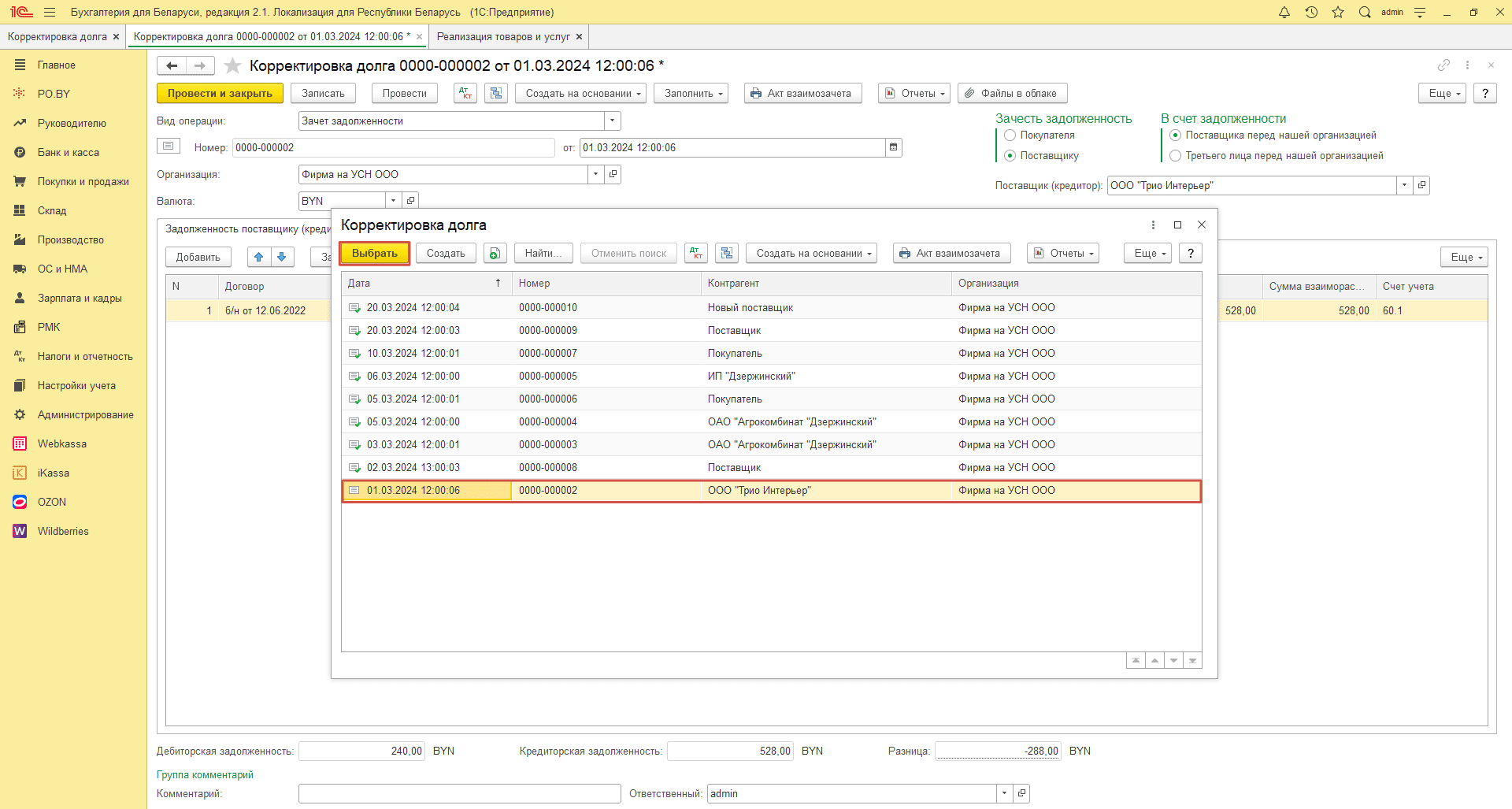Viewport: 1512px width, 809px height.
Task: Click into Комментарий input field
Action: point(460,793)
